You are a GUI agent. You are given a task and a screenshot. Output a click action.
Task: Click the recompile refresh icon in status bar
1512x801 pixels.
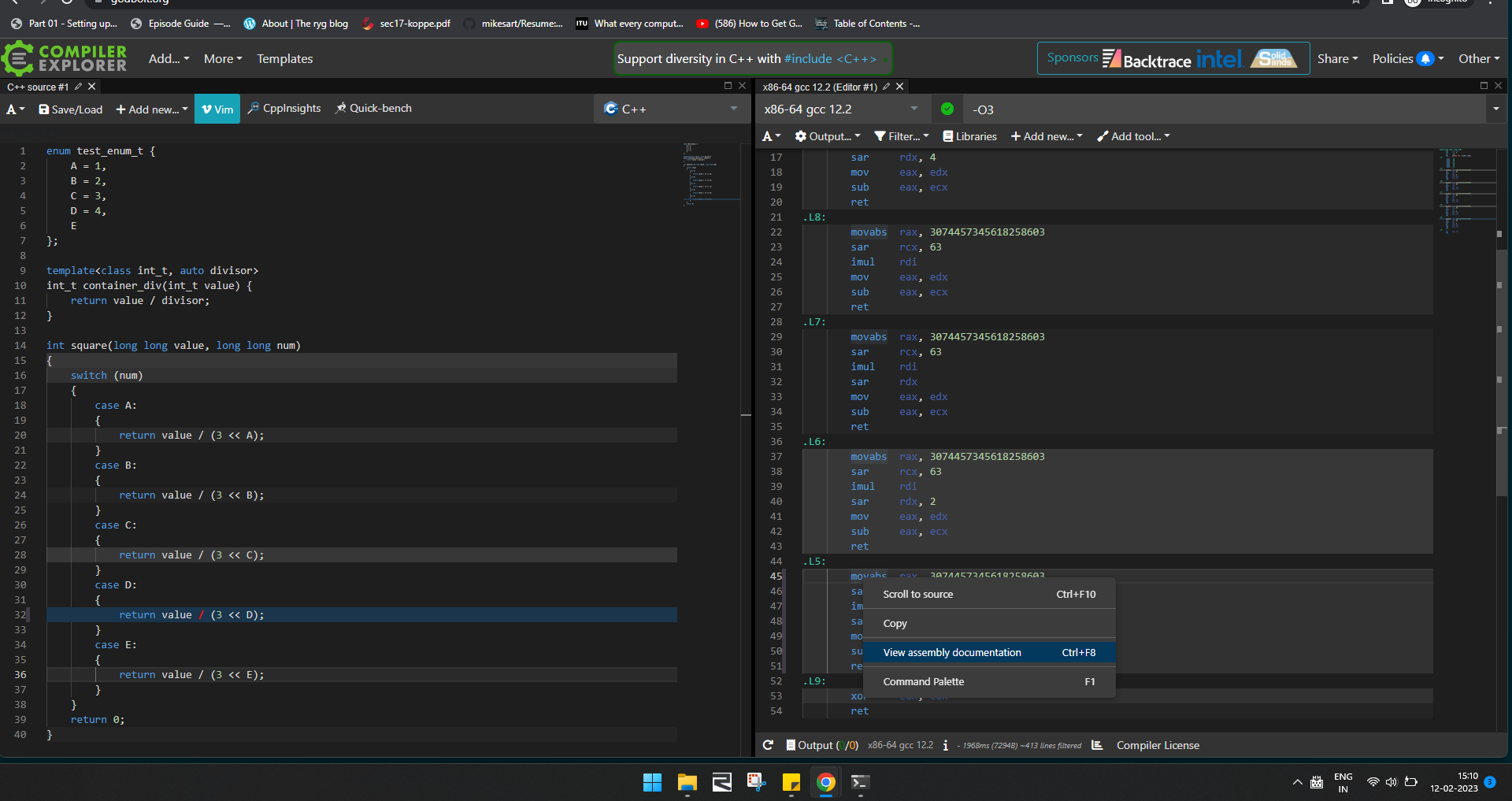768,744
